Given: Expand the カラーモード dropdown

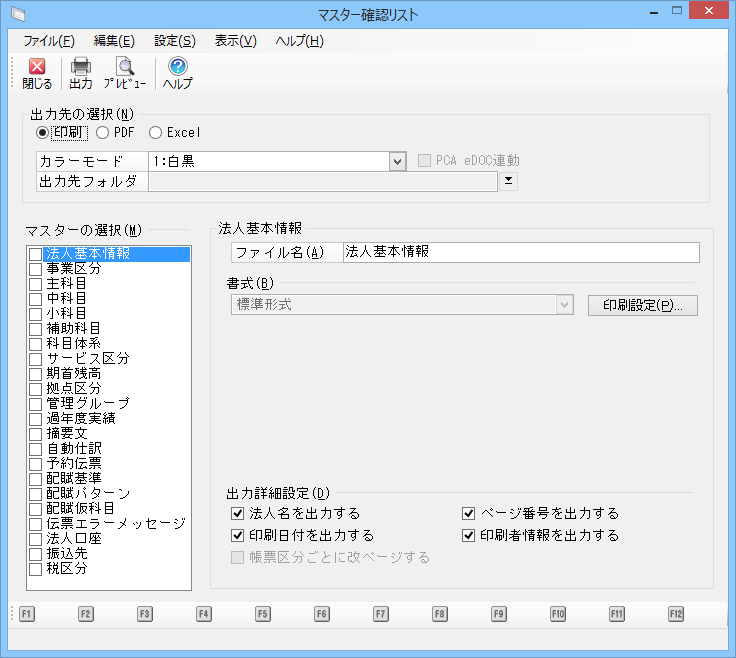Looking at the screenshot, I should [x=397, y=161].
